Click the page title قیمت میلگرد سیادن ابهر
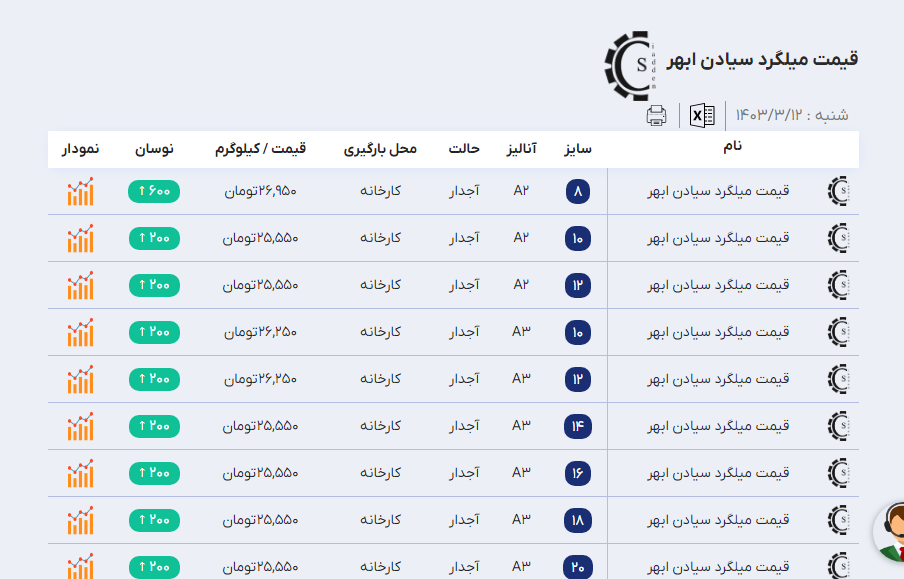The width and height of the screenshot is (904, 579). pyautogui.click(x=763, y=59)
